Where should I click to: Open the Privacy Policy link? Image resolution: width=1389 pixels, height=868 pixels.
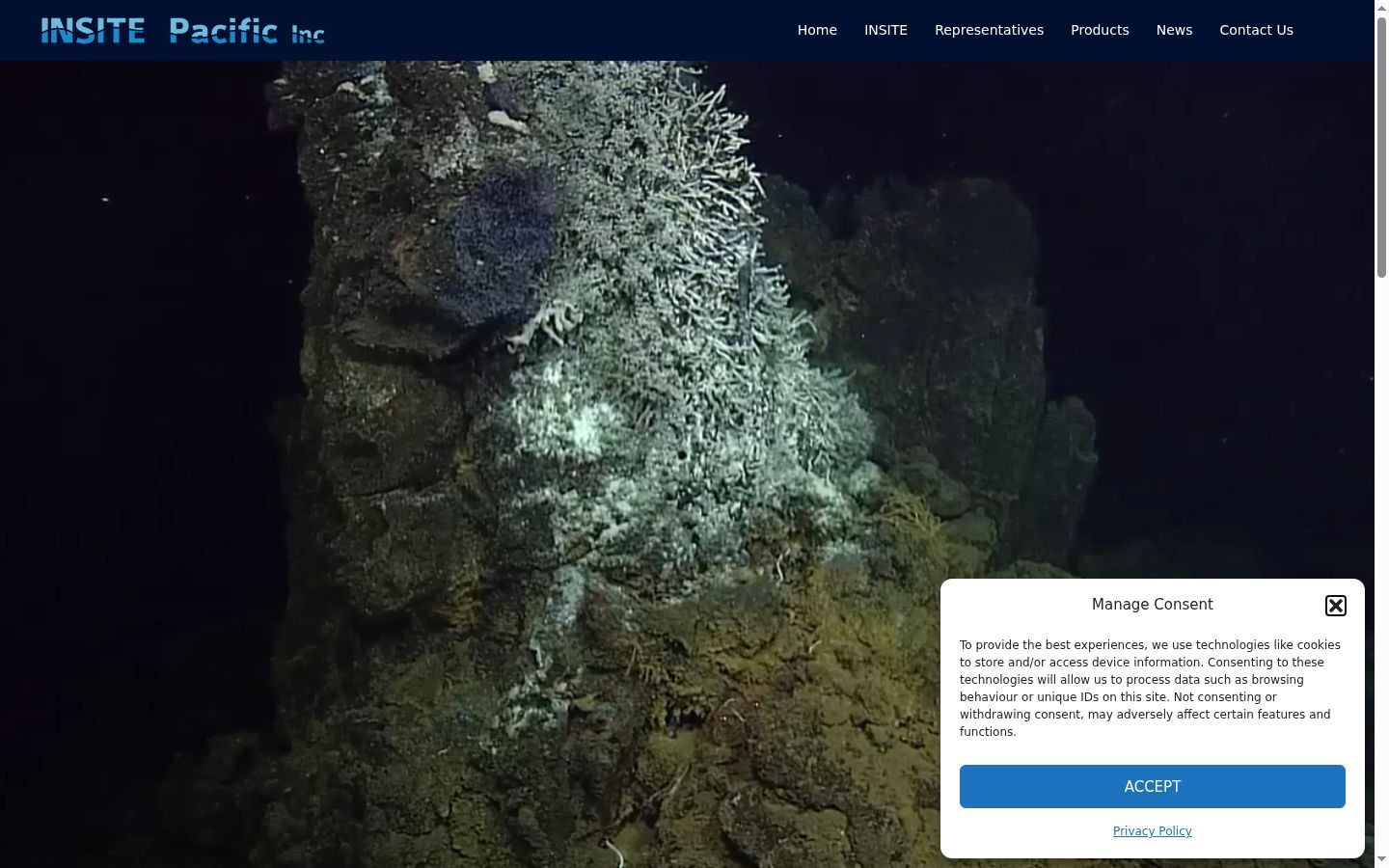click(1153, 831)
